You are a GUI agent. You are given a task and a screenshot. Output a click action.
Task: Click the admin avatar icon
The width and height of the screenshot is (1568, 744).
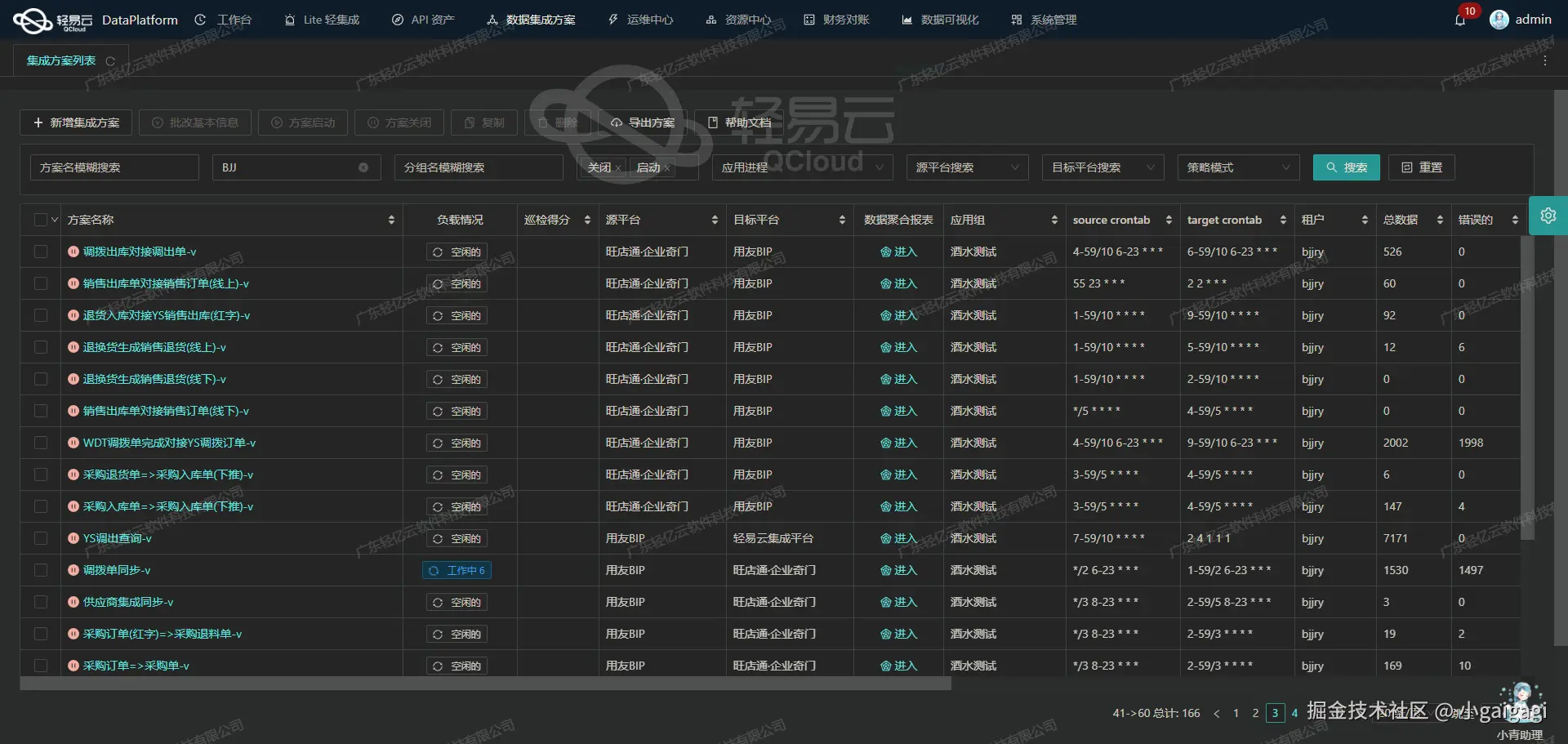pyautogui.click(x=1499, y=20)
